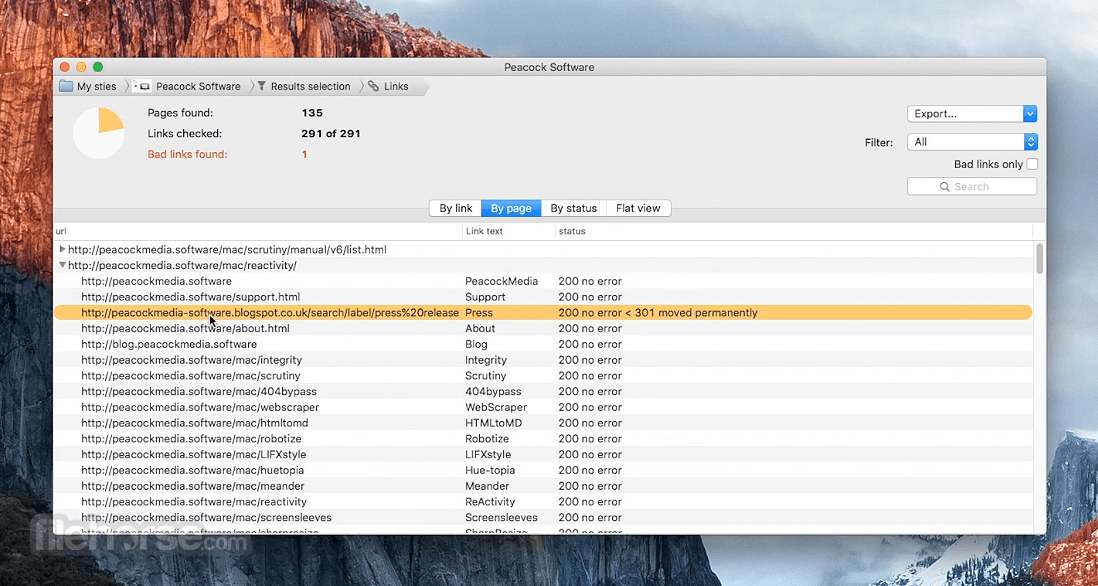Select the support.html link row
This screenshot has height=586, width=1098.
pyautogui.click(x=543, y=297)
